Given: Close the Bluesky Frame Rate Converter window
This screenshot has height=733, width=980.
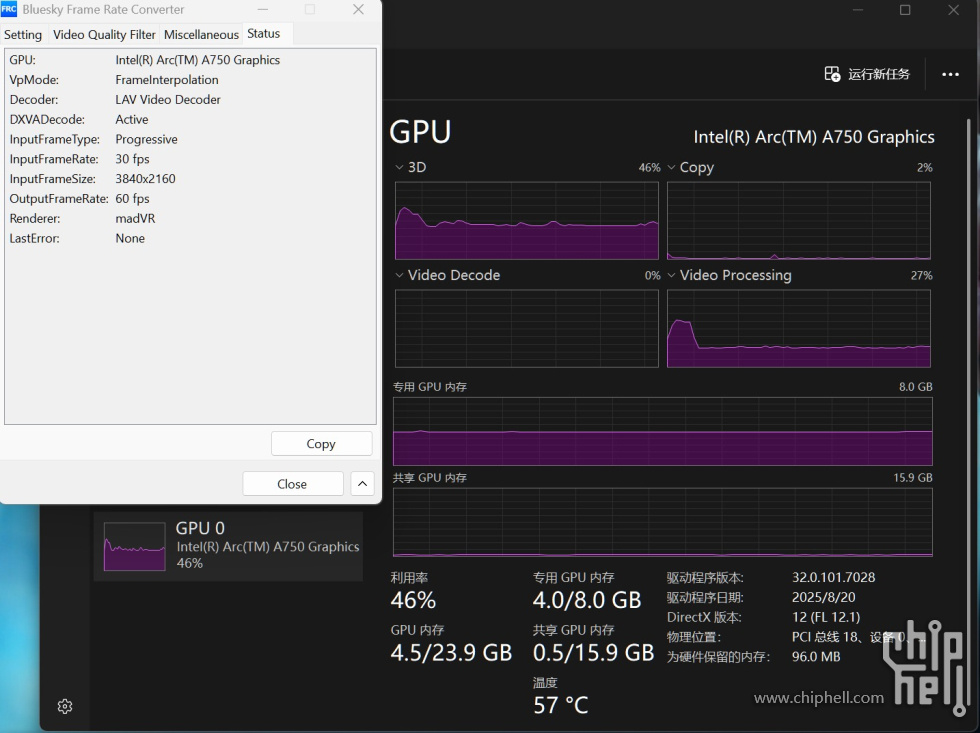Looking at the screenshot, I should click(358, 10).
